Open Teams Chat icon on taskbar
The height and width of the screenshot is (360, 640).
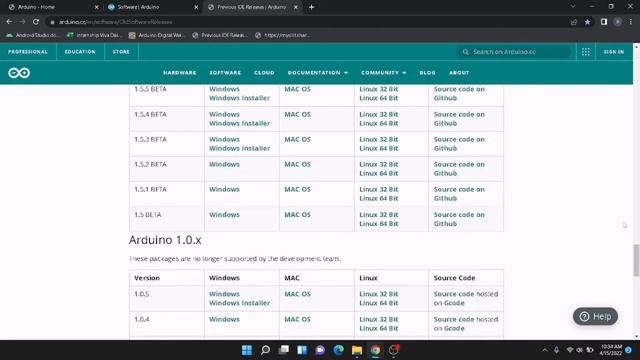(x=320, y=350)
